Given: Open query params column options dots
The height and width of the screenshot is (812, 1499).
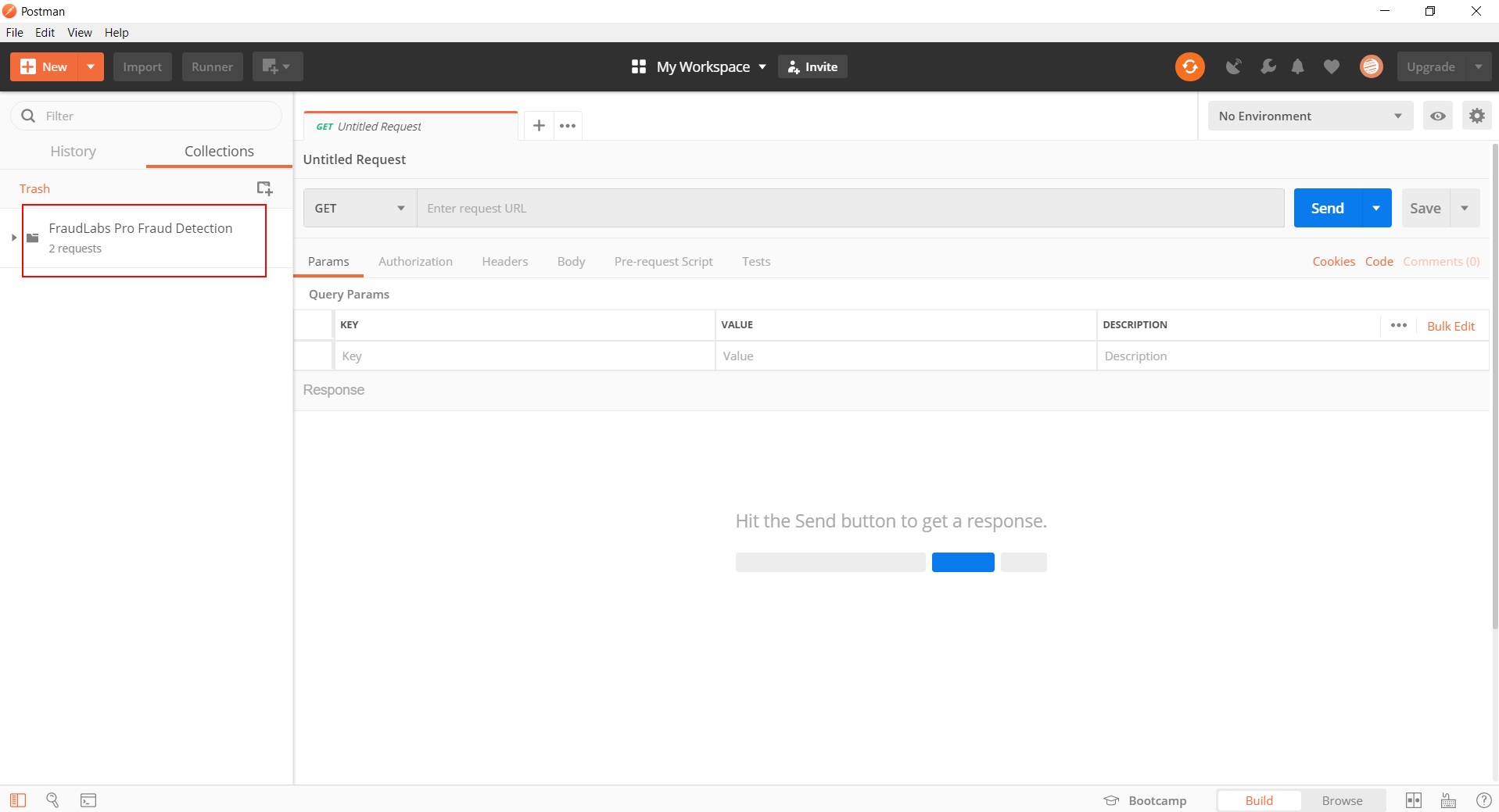Looking at the screenshot, I should pos(1399,325).
